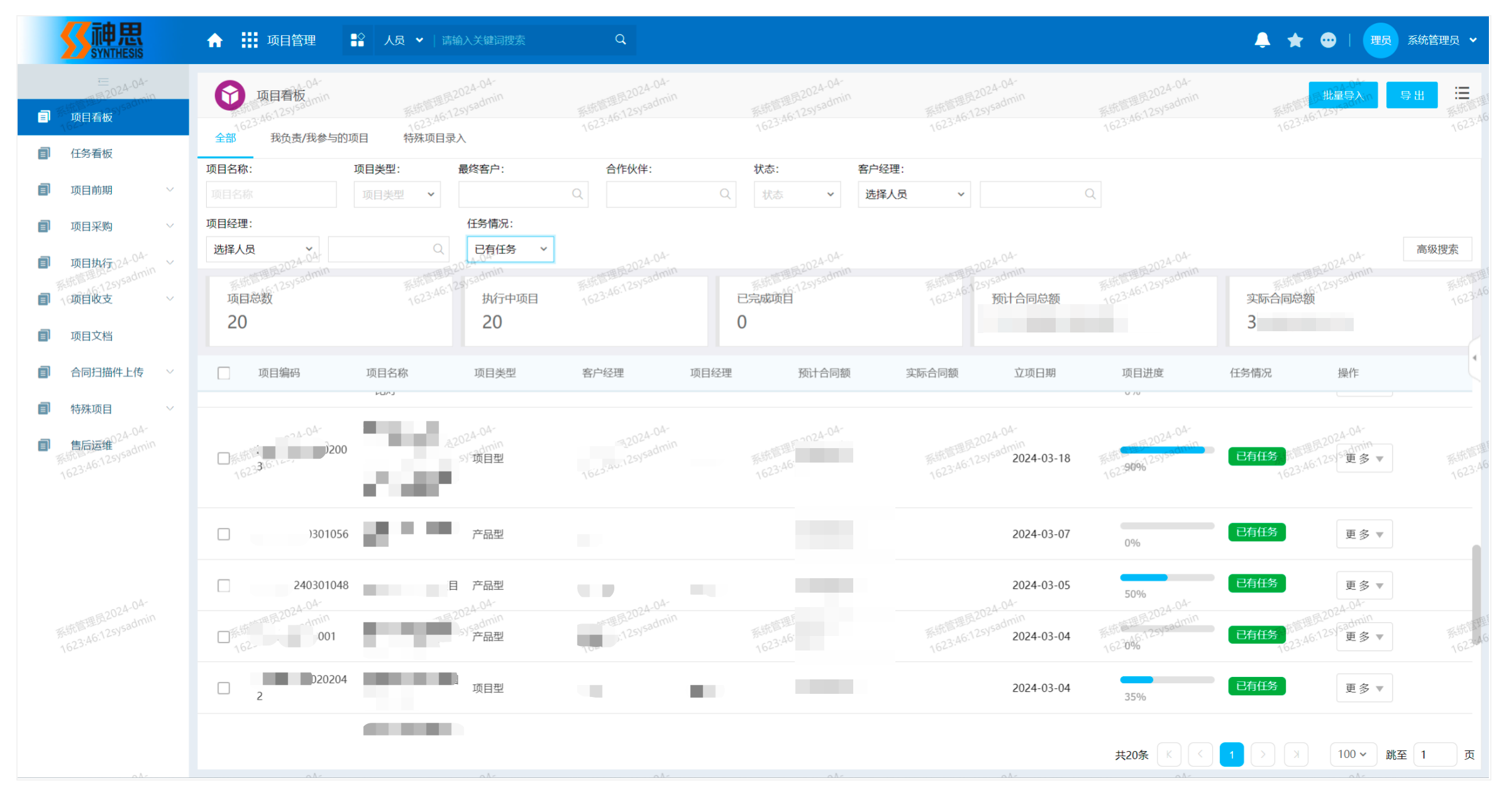Viewport: 1504px width, 812px height.
Task: Click the 理员 user avatar
Action: point(1380,40)
